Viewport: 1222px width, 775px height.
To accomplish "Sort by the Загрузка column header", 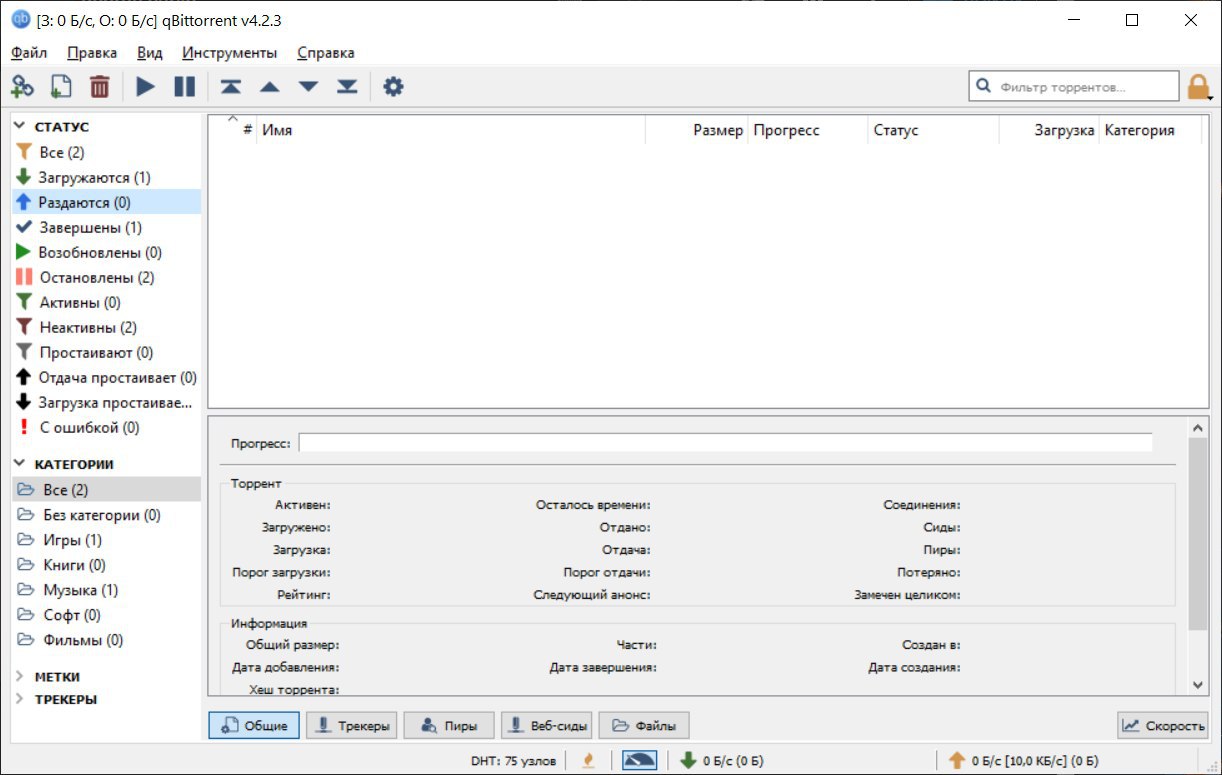I will 1049,131.
